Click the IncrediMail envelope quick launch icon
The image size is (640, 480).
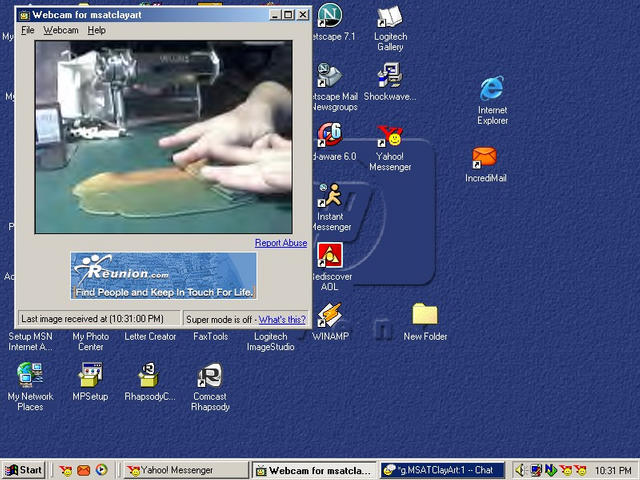coord(84,471)
